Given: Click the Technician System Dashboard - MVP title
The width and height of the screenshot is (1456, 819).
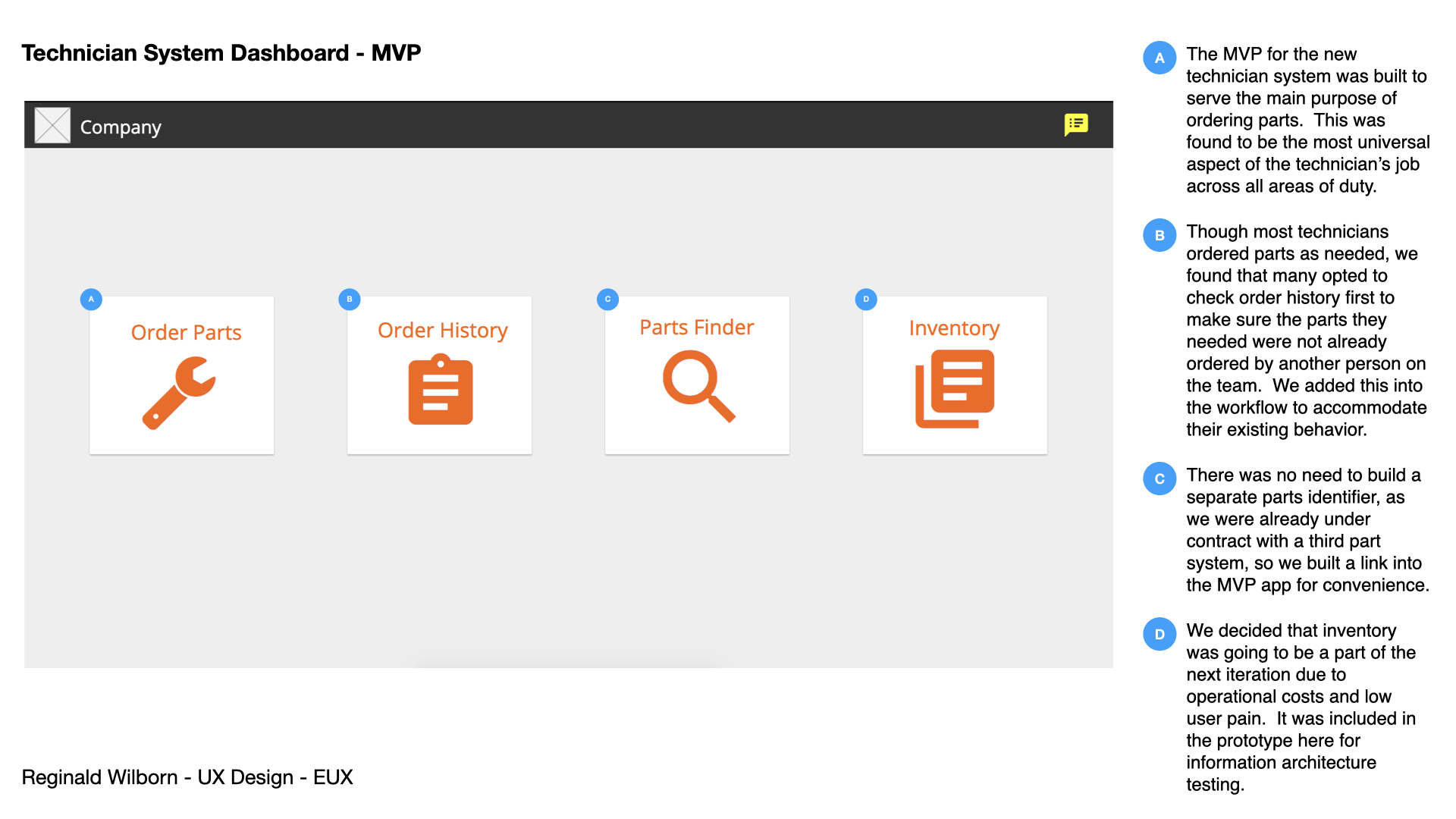Looking at the screenshot, I should tap(221, 53).
